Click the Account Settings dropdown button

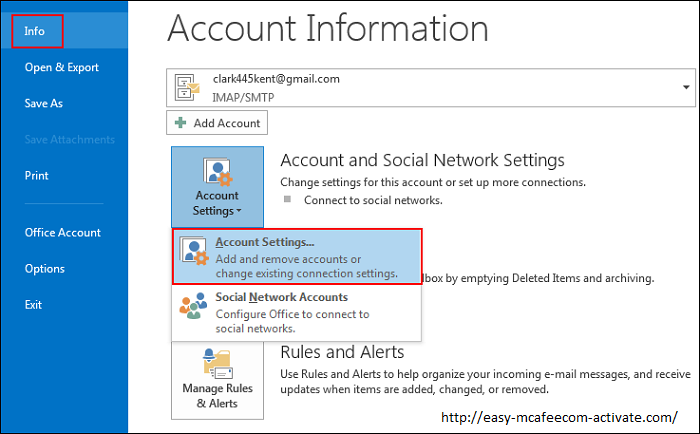click(x=217, y=187)
